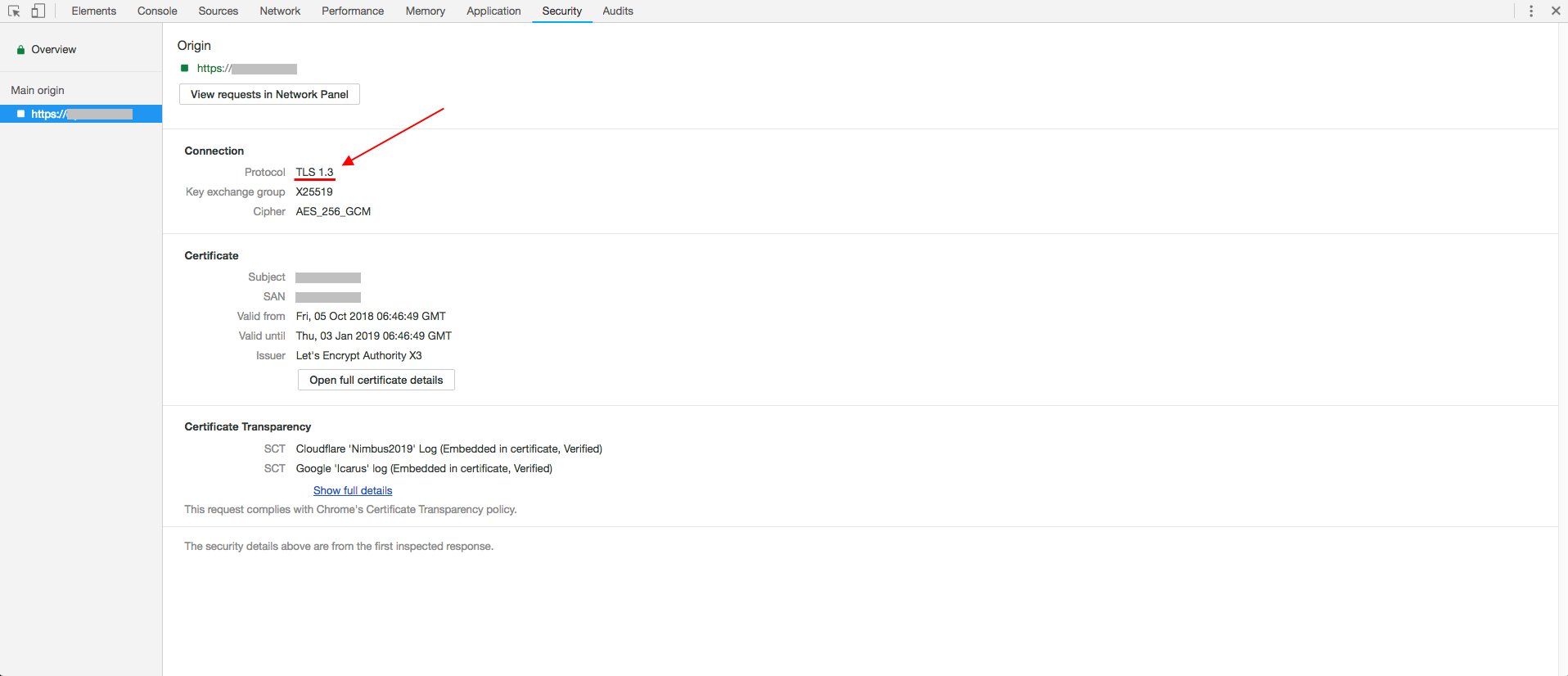Screen dimensions: 1568x676
Task: Click the first inspected response note
Action: (x=339, y=546)
